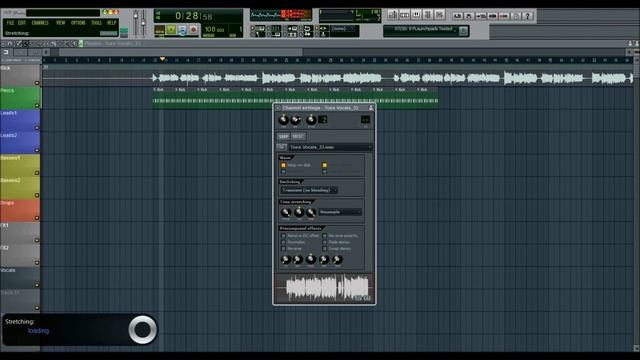Click the FX channel number box

point(365,120)
